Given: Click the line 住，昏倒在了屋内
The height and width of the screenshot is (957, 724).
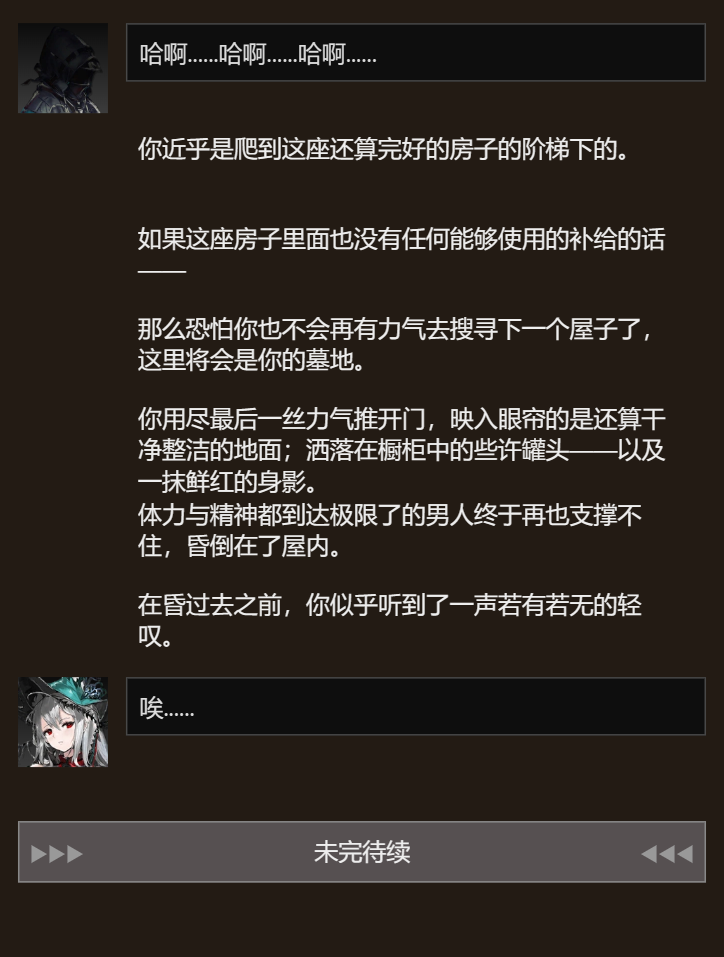Looking at the screenshot, I should (239, 546).
